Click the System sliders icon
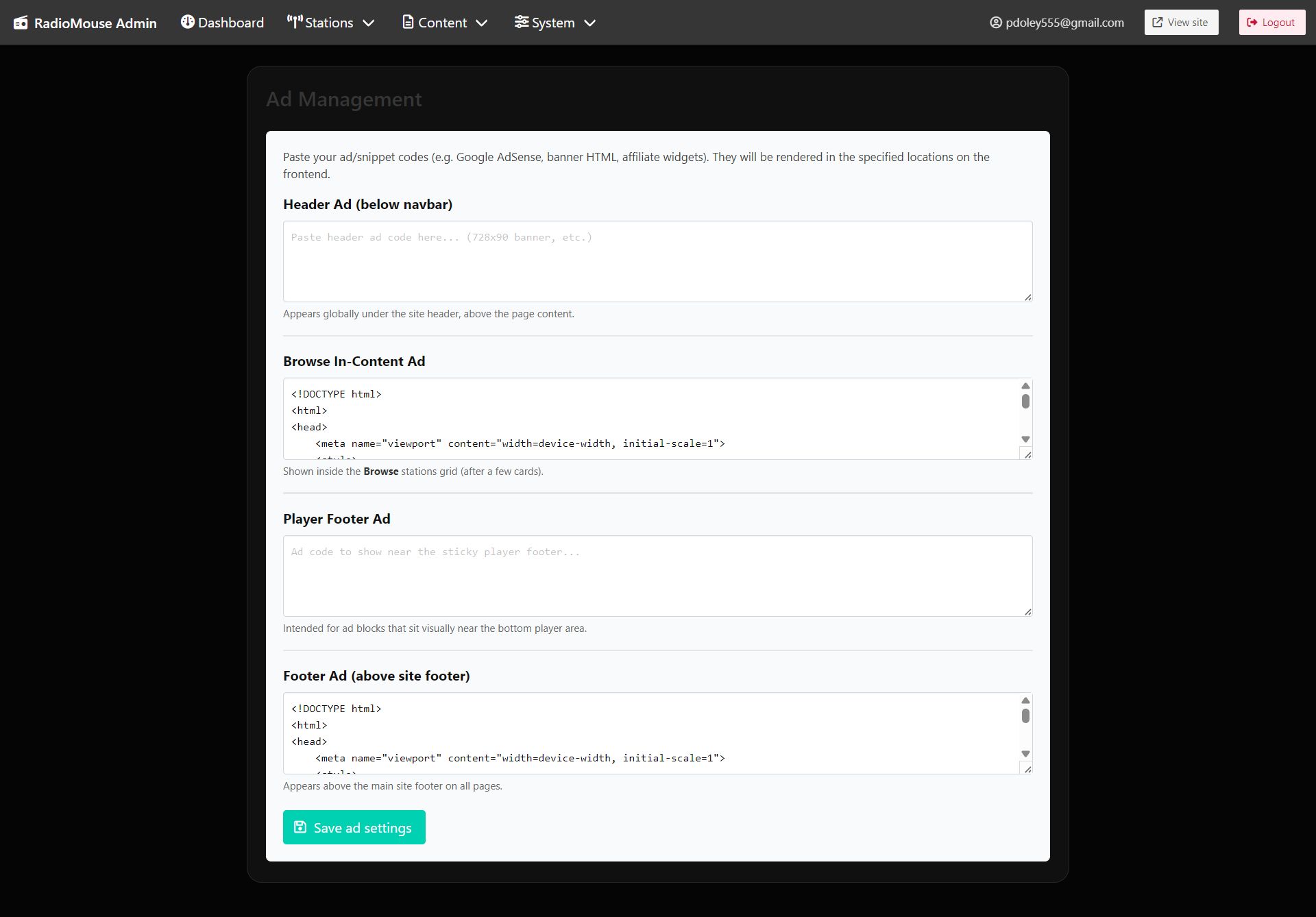 coord(522,22)
